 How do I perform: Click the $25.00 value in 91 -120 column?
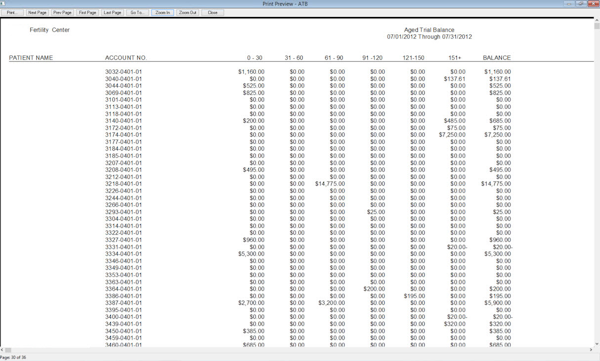point(376,212)
